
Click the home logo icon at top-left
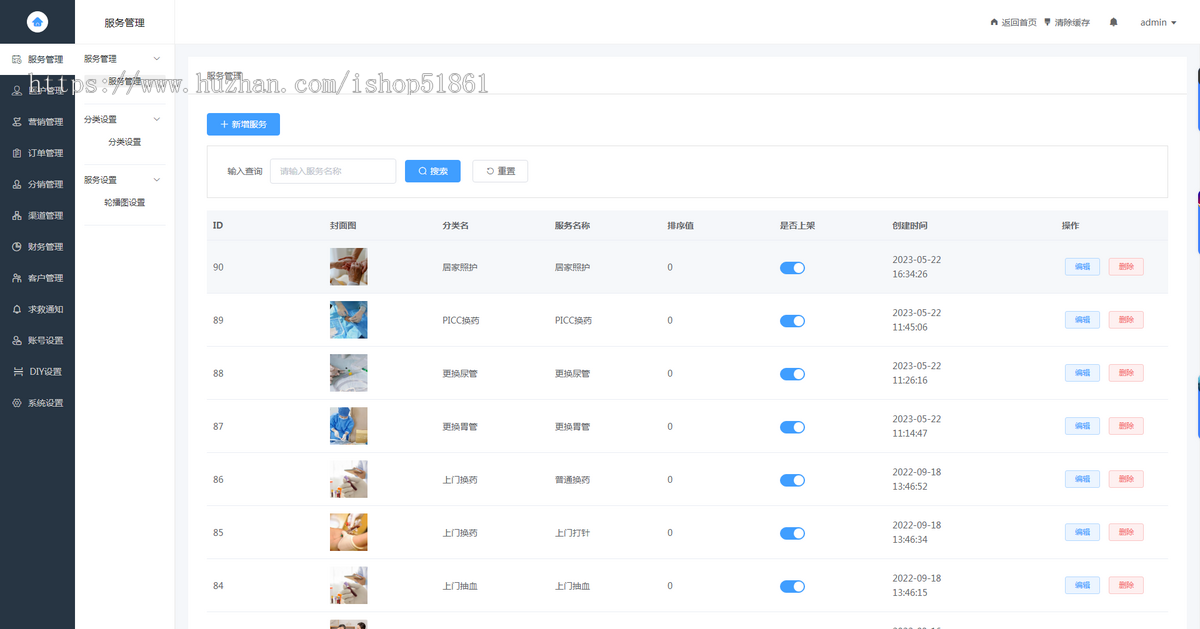click(x=37, y=21)
